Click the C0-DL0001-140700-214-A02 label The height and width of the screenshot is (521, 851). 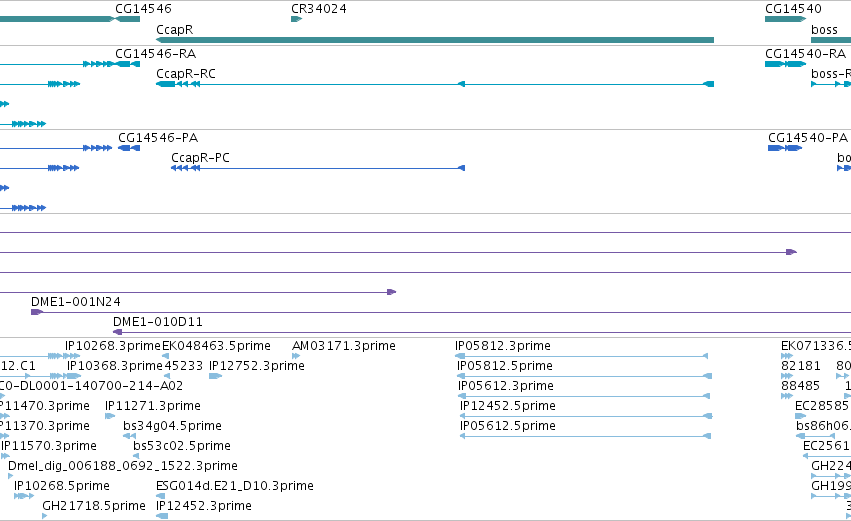[91, 386]
